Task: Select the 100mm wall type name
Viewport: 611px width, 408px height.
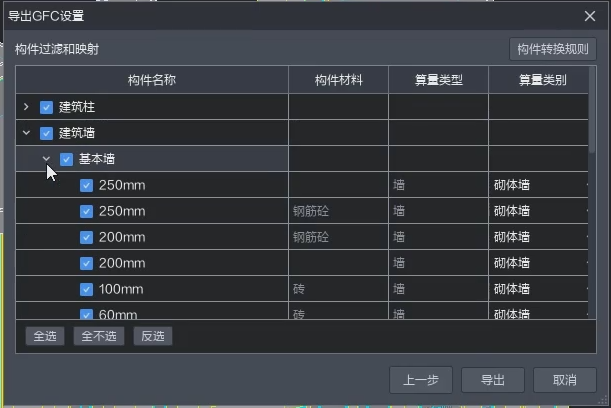Action: (x=121, y=290)
